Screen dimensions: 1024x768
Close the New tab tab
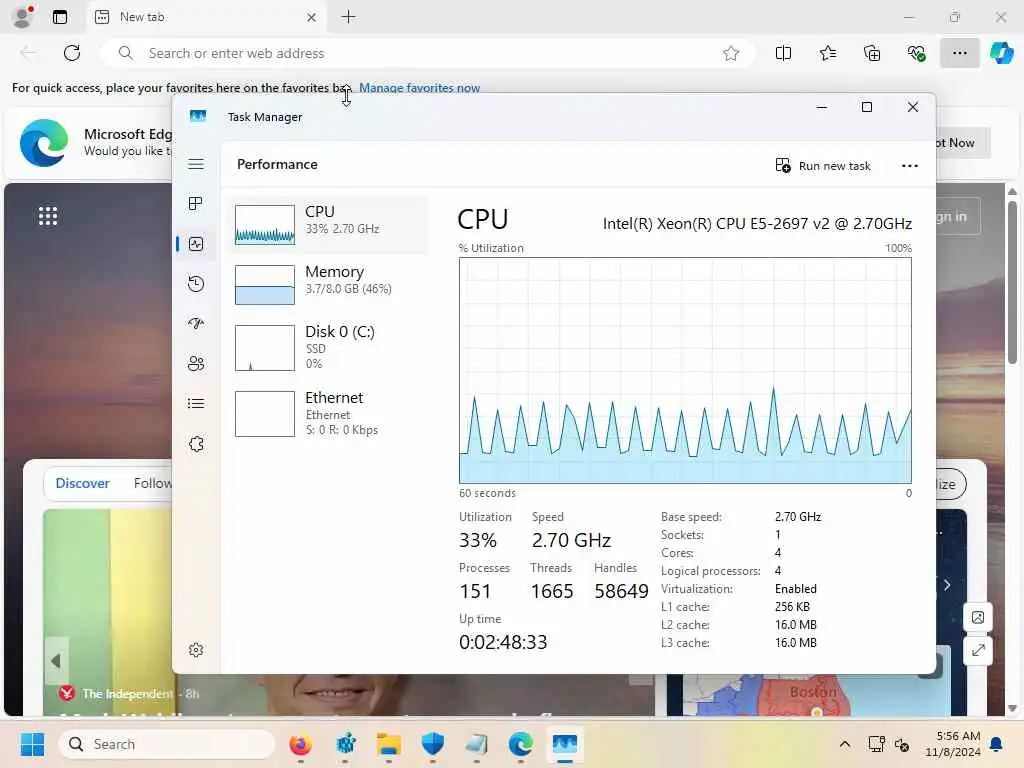pos(312,18)
